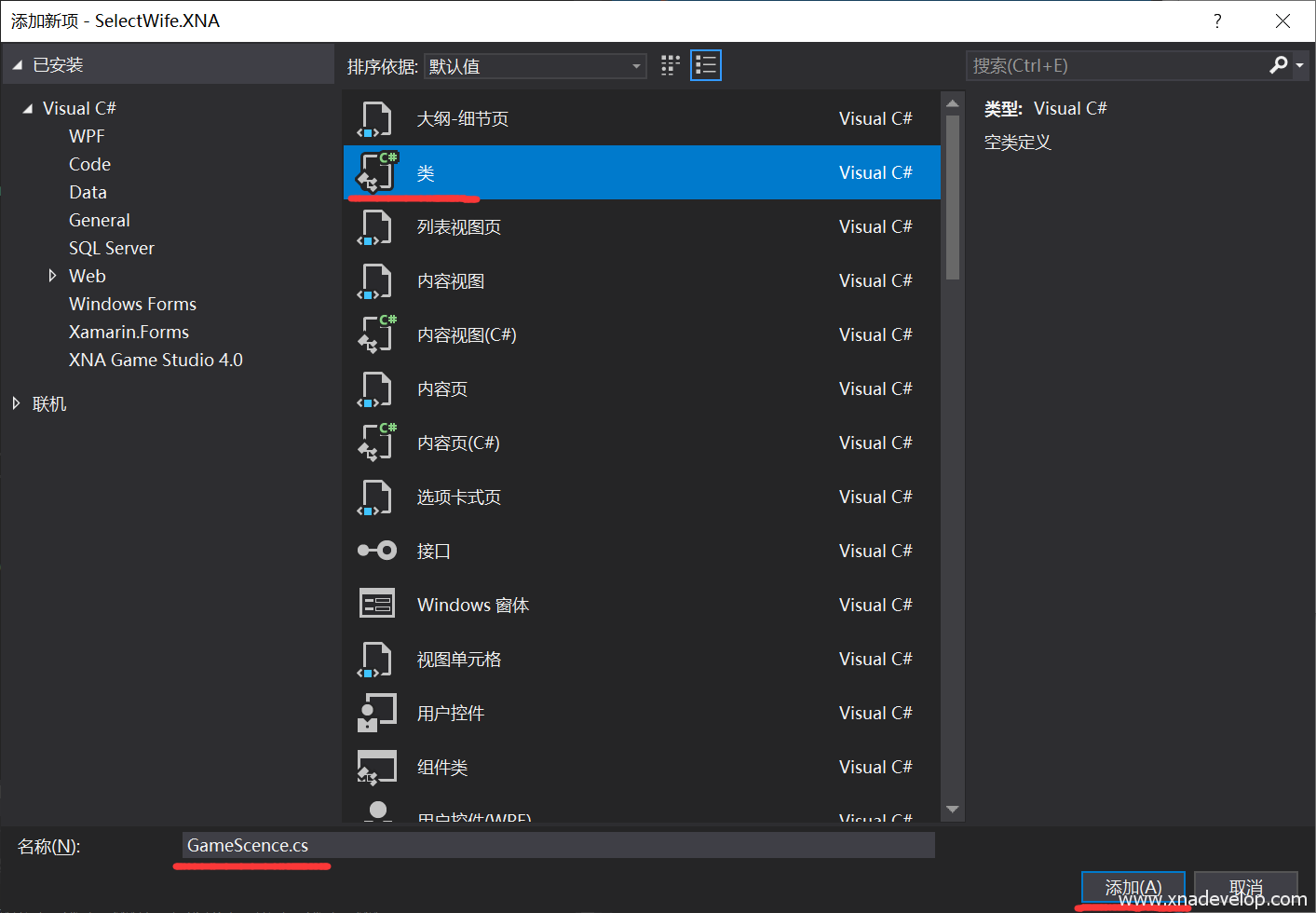Expand the Web tree node
Image resolution: width=1316 pixels, height=913 pixels.
pos(52,276)
